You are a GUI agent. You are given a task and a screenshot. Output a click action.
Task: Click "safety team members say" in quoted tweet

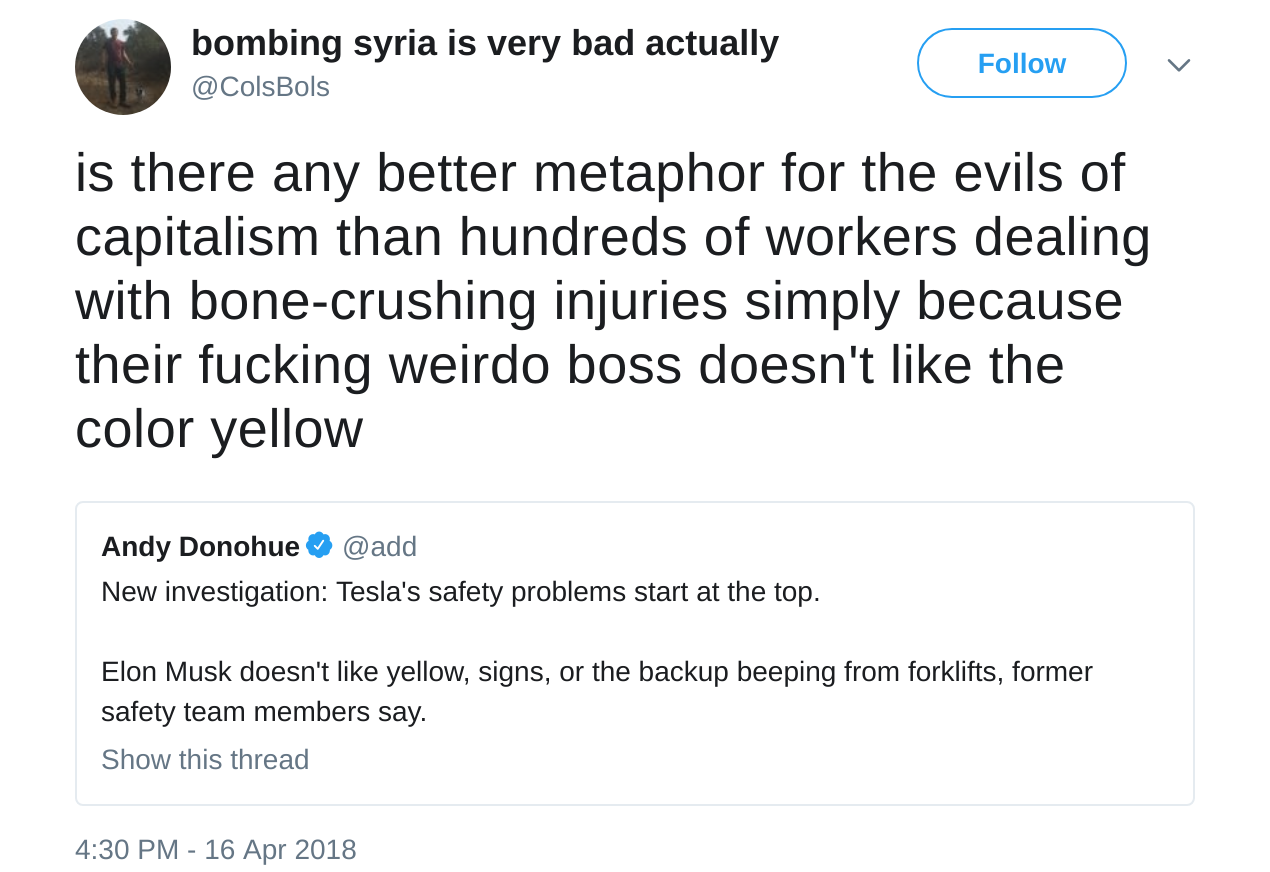[x=264, y=712]
